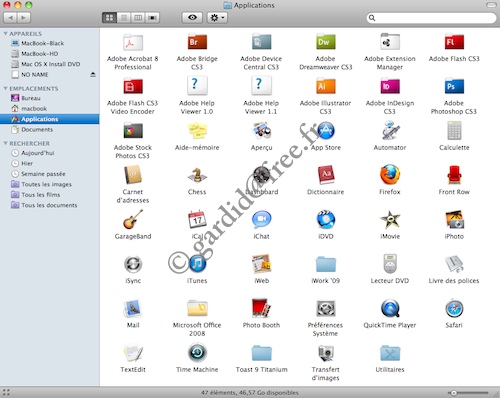
Task: Collapse the RECHERCHER sidebar section
Action: tap(5, 143)
